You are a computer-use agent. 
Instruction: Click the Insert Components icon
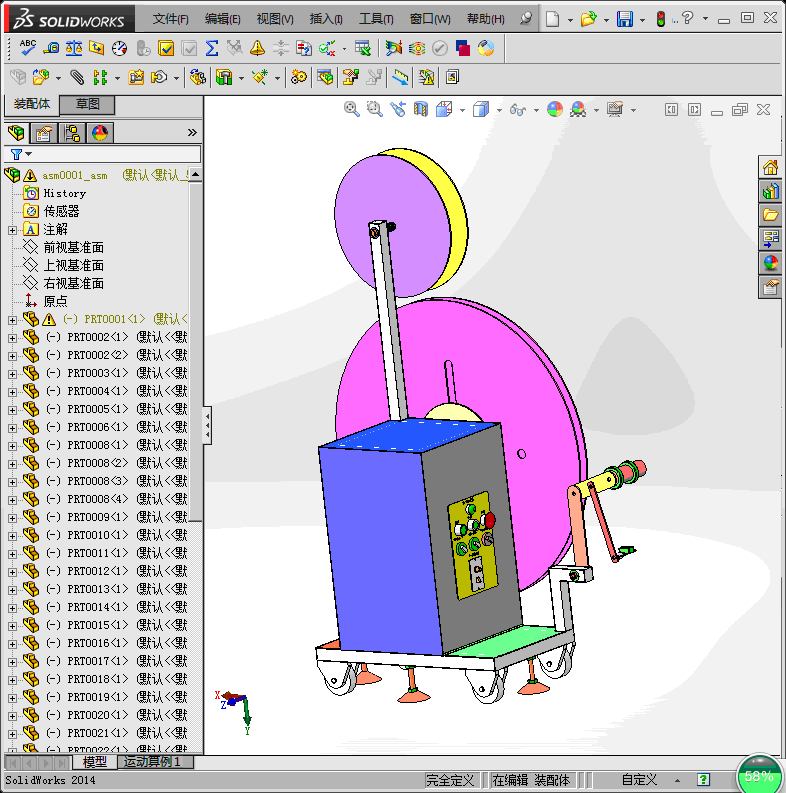40,77
